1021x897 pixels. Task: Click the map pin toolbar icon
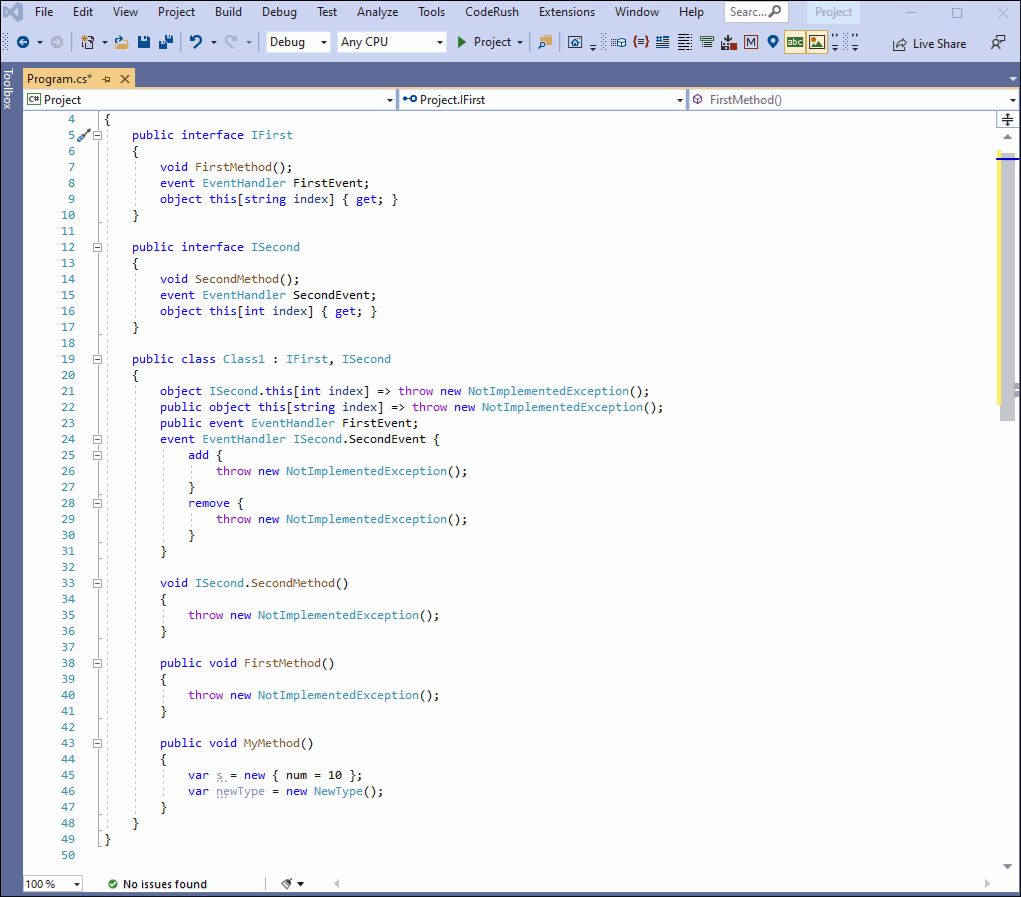tap(770, 42)
